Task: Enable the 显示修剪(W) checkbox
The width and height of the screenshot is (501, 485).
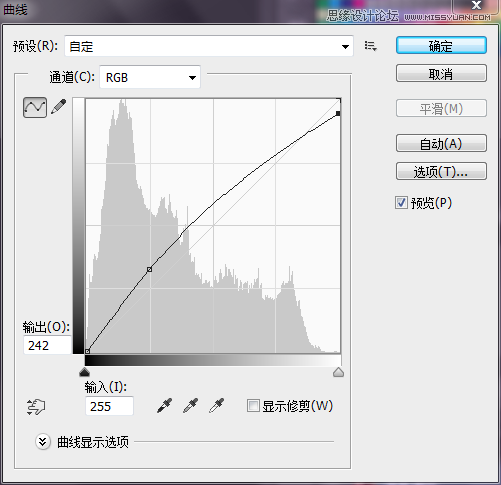Action: coord(253,406)
